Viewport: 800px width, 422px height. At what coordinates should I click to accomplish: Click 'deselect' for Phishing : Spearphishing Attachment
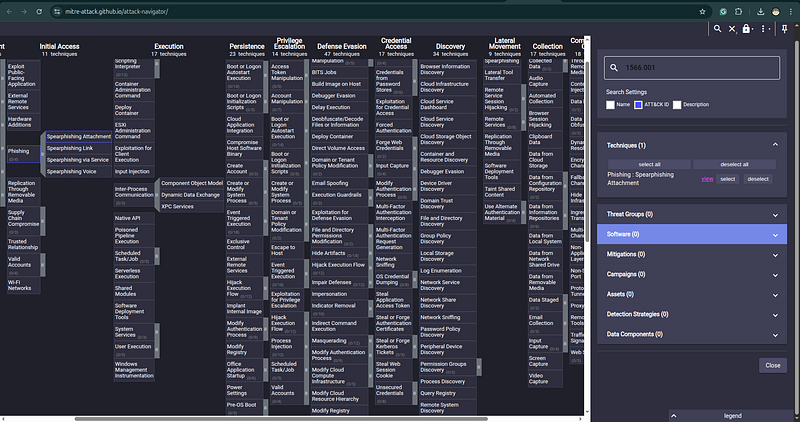point(758,179)
